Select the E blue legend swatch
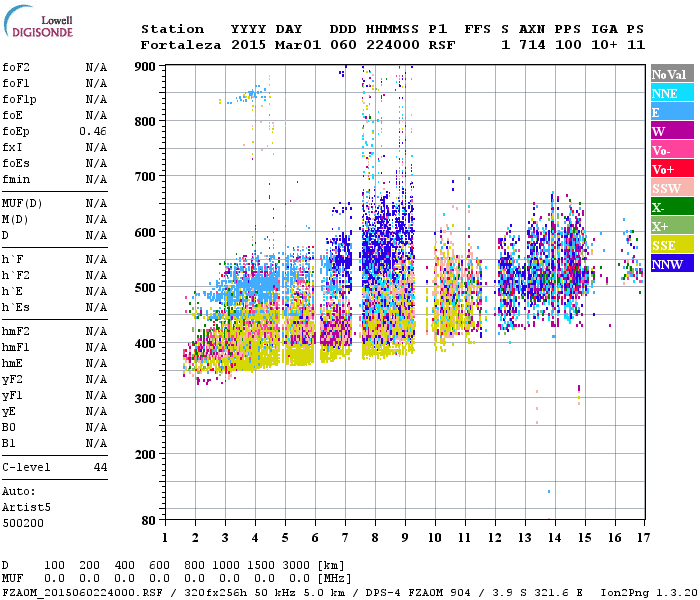 pyautogui.click(x=672, y=112)
